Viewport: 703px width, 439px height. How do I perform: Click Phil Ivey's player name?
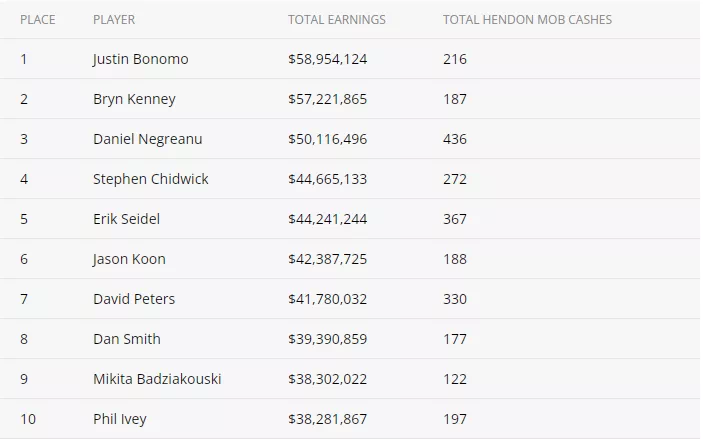[119, 419]
